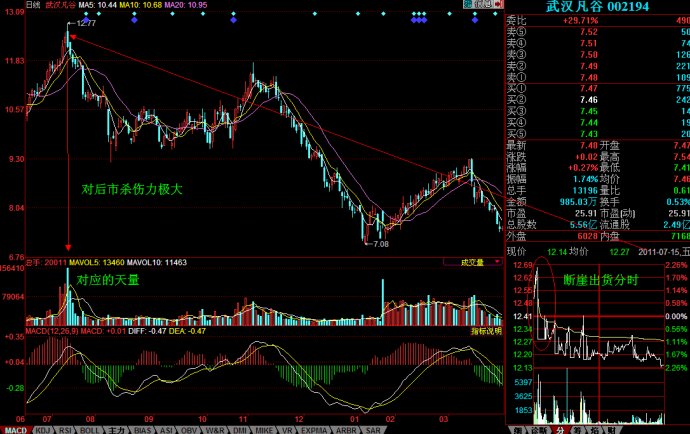This screenshot has height=434, width=690.
Task: Click the 对应的天量 annotation text
Action: click(x=108, y=280)
